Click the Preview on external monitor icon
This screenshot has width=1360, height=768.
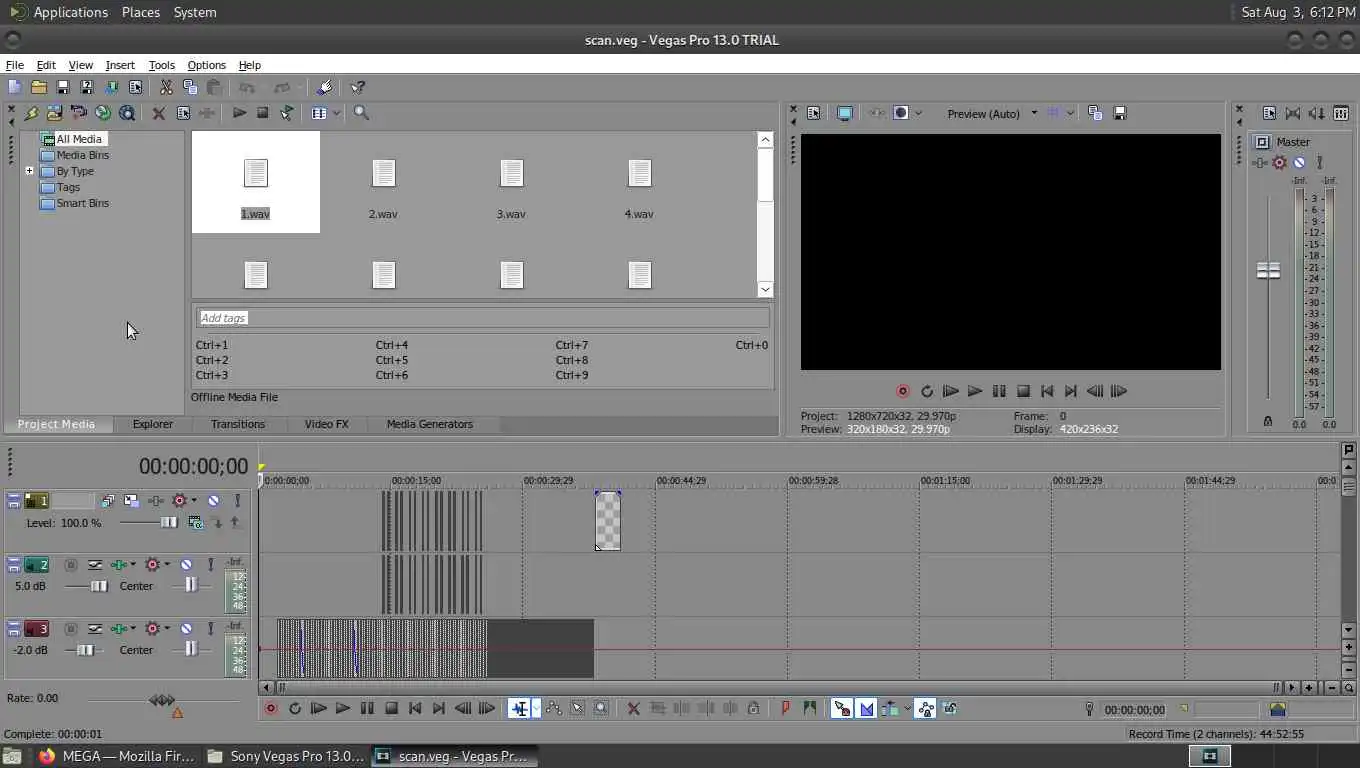point(844,113)
